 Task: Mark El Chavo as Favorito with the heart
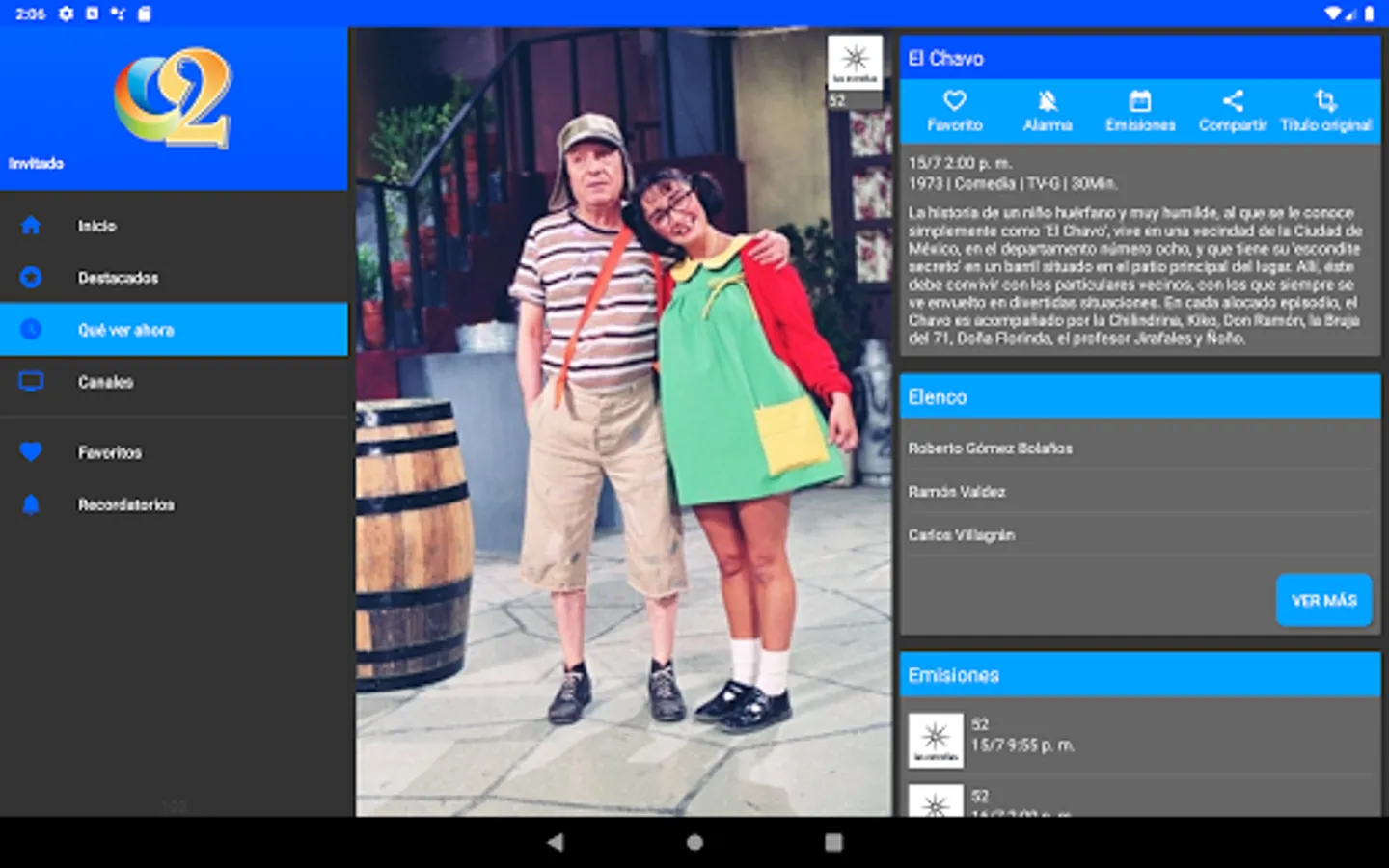point(954,111)
